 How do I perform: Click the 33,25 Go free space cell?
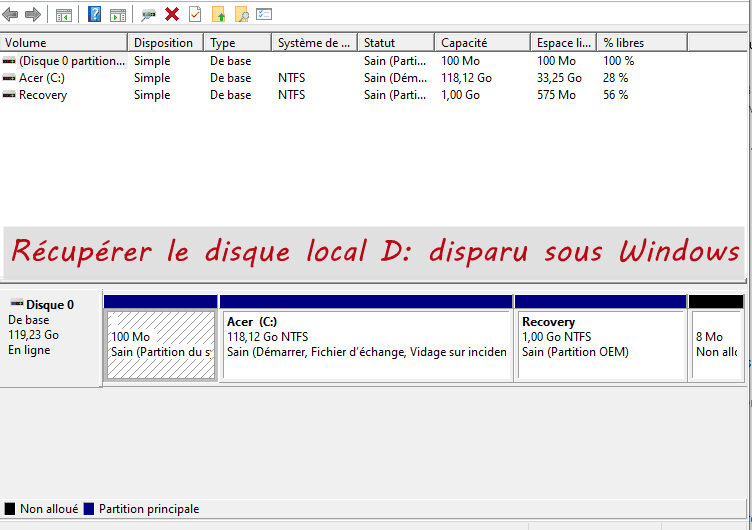pyautogui.click(x=559, y=78)
